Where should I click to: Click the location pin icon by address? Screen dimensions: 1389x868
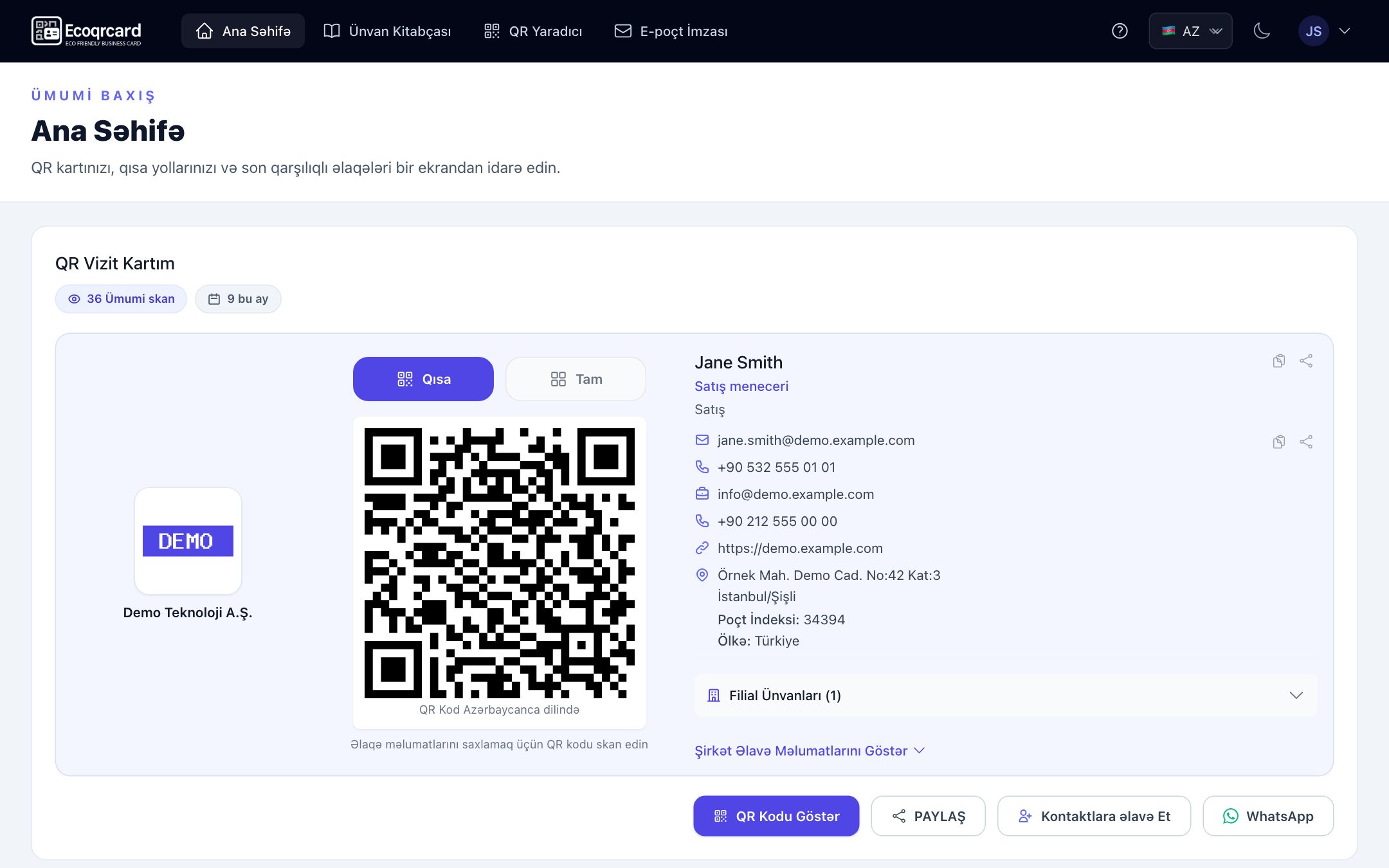pyautogui.click(x=702, y=575)
